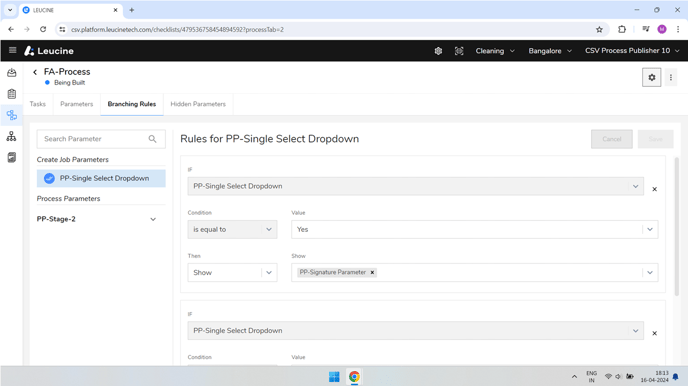This screenshot has width=688, height=386.
Task: Open the CSV Process Publisher 10 user menu
Action: pos(632,51)
